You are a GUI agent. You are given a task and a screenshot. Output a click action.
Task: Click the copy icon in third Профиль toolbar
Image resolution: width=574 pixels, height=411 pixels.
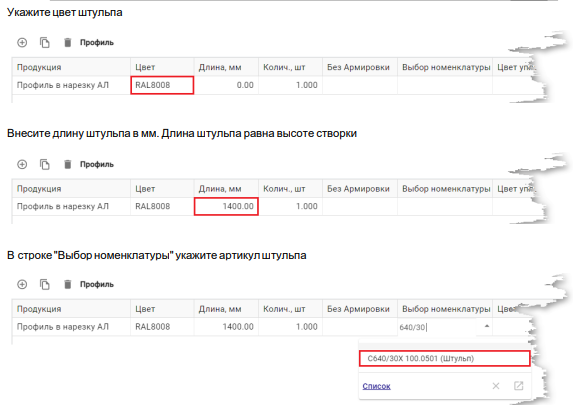click(x=45, y=284)
